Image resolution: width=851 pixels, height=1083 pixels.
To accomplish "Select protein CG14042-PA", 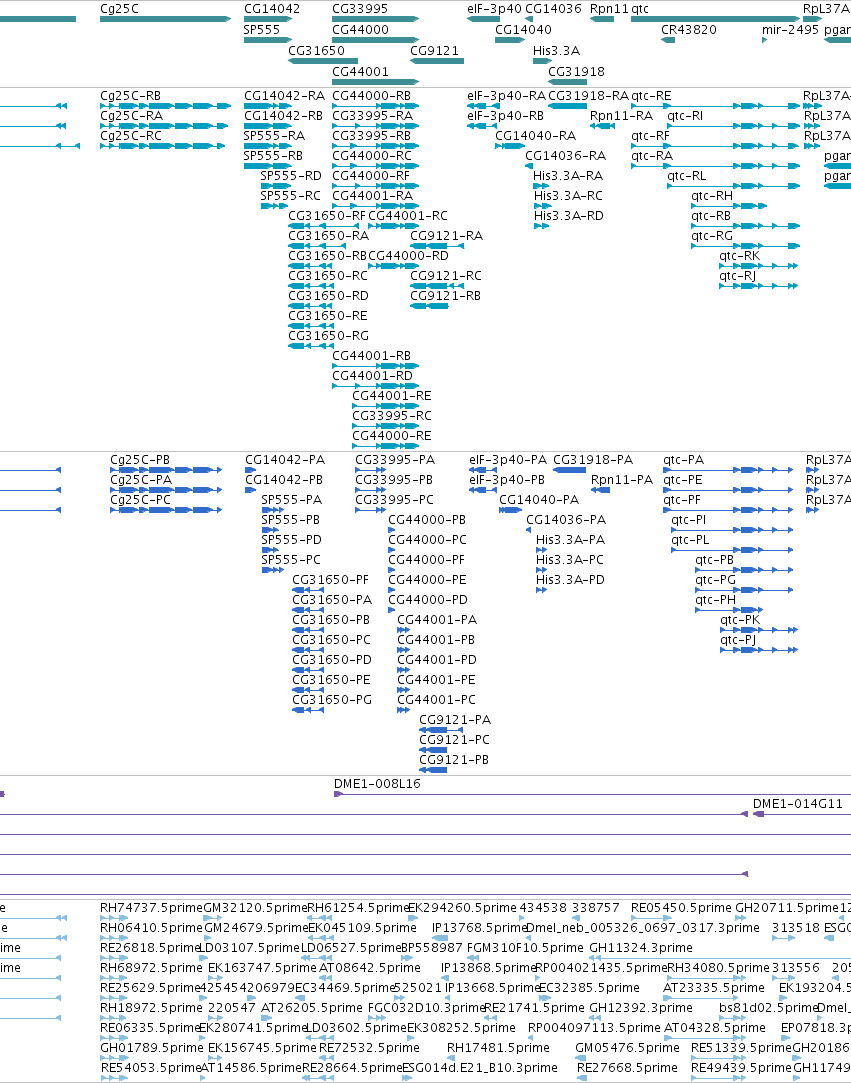I will pyautogui.click(x=285, y=460).
